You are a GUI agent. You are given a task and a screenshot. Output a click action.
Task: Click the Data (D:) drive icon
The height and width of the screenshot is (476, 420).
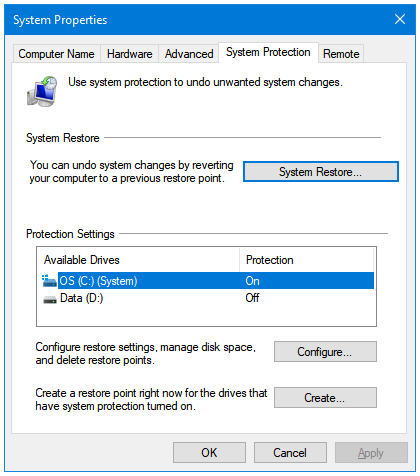point(50,299)
